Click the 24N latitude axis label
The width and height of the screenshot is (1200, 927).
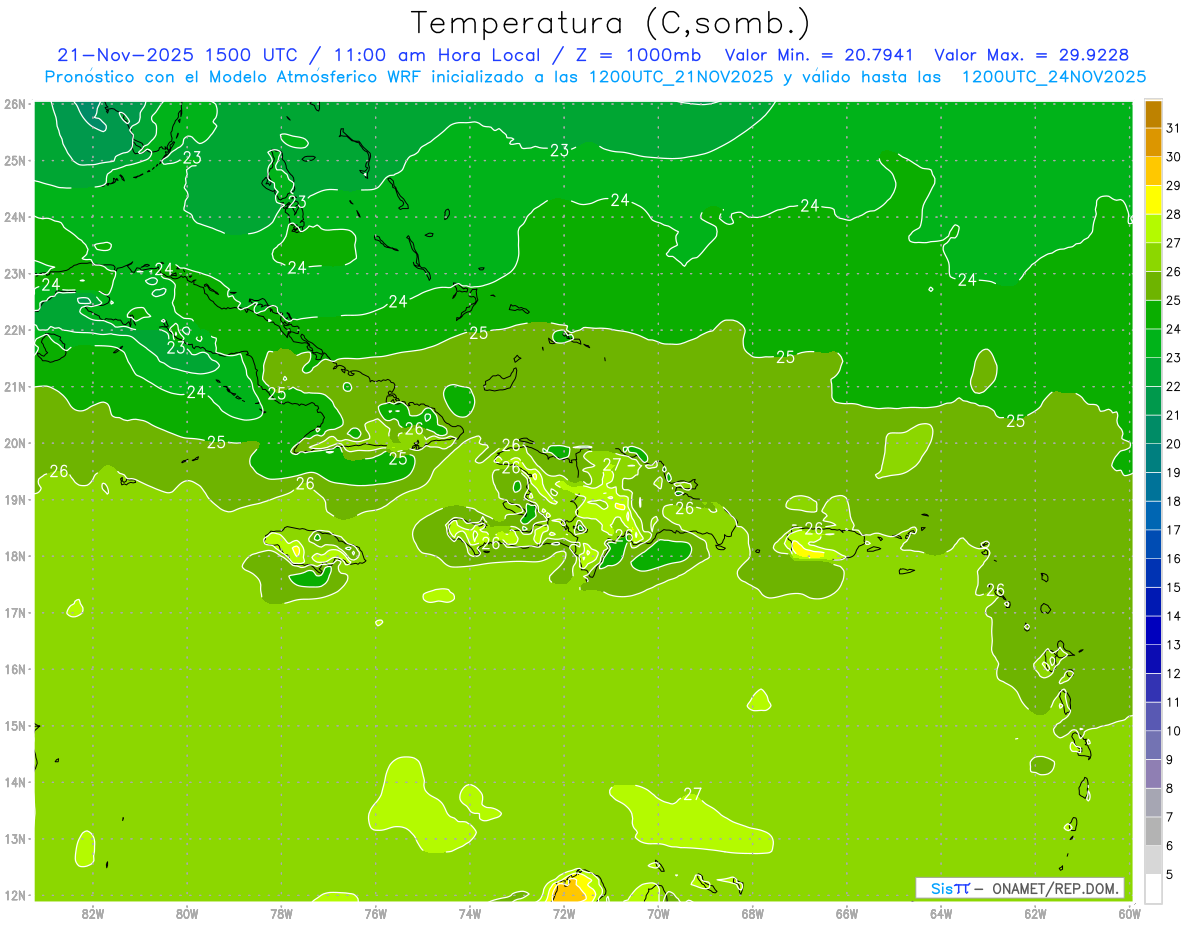[15, 217]
